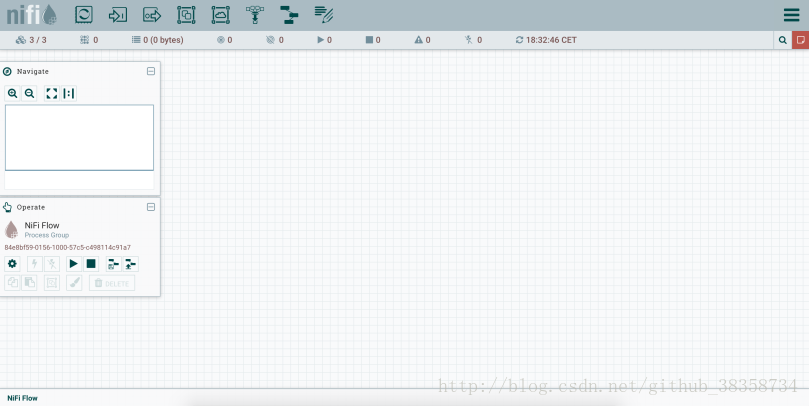Start the NiFi Flow with play button
Image resolution: width=809 pixels, height=406 pixels.
point(74,264)
